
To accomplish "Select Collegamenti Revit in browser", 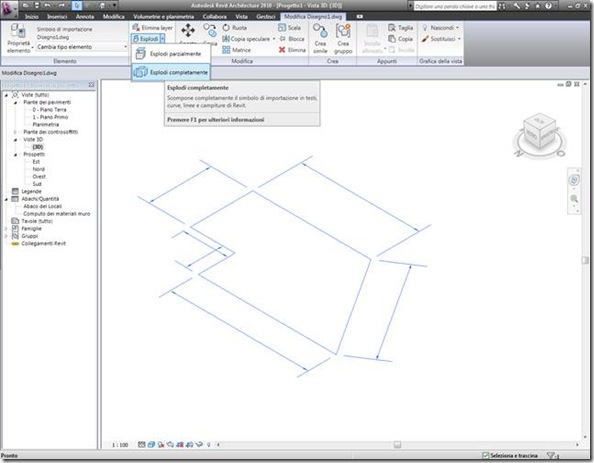I will [43, 243].
